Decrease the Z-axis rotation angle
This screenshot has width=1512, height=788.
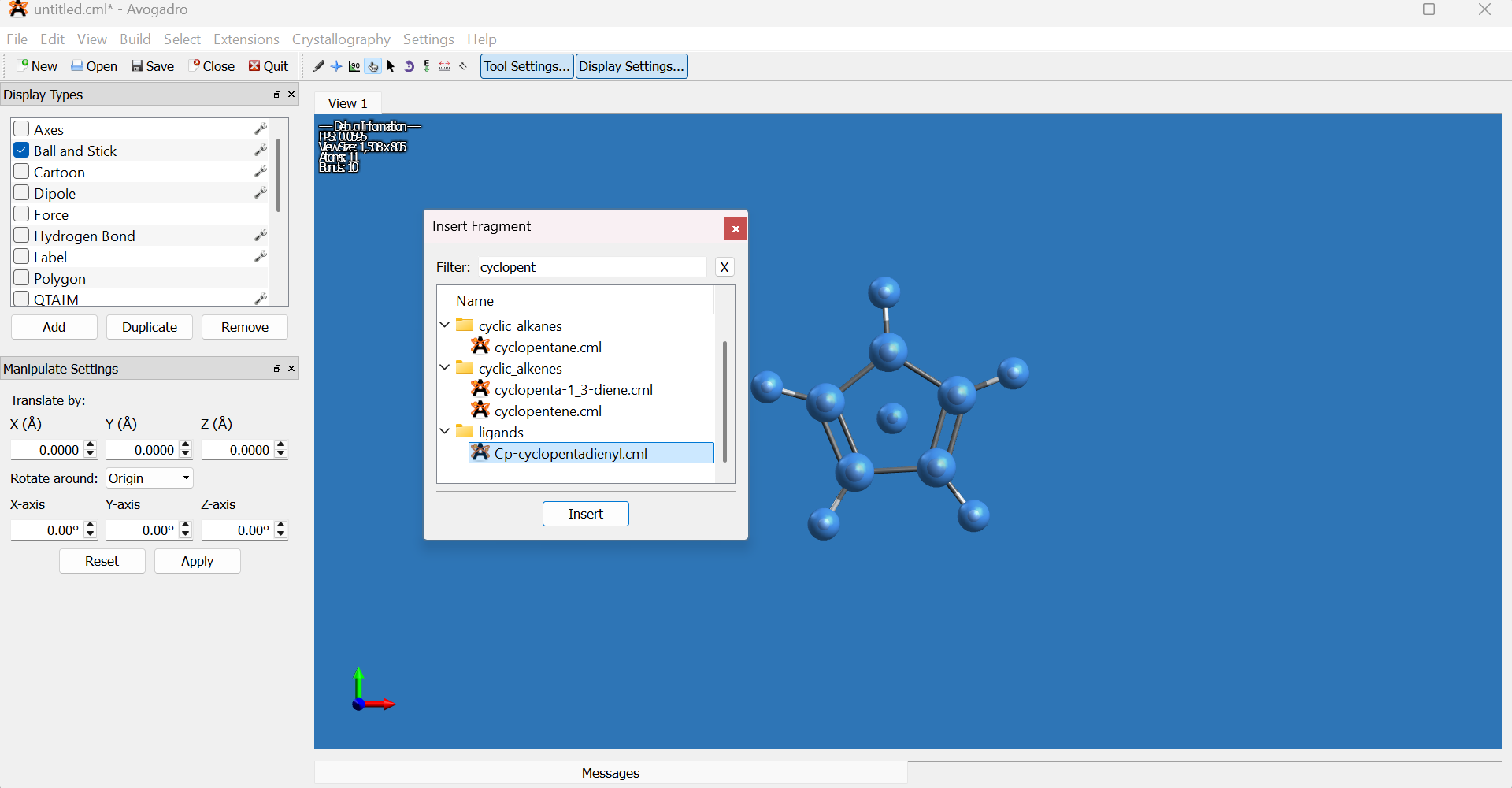point(281,535)
